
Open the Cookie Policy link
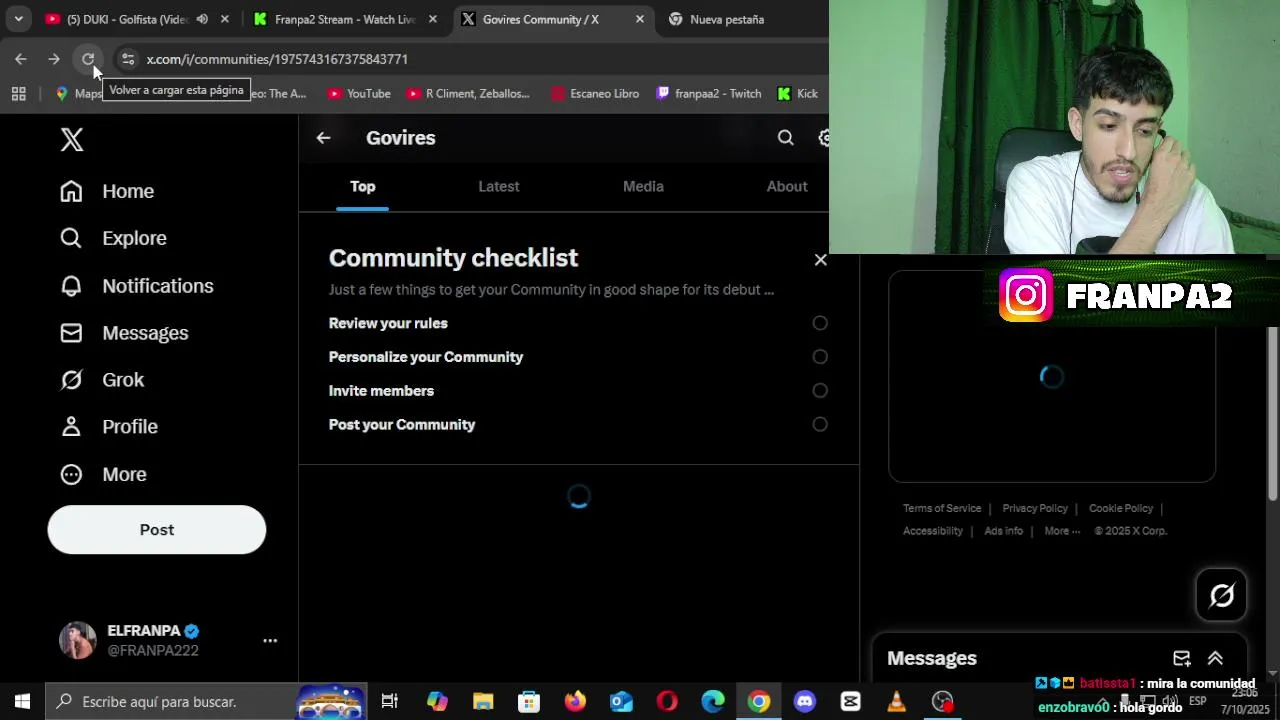tap(1121, 508)
